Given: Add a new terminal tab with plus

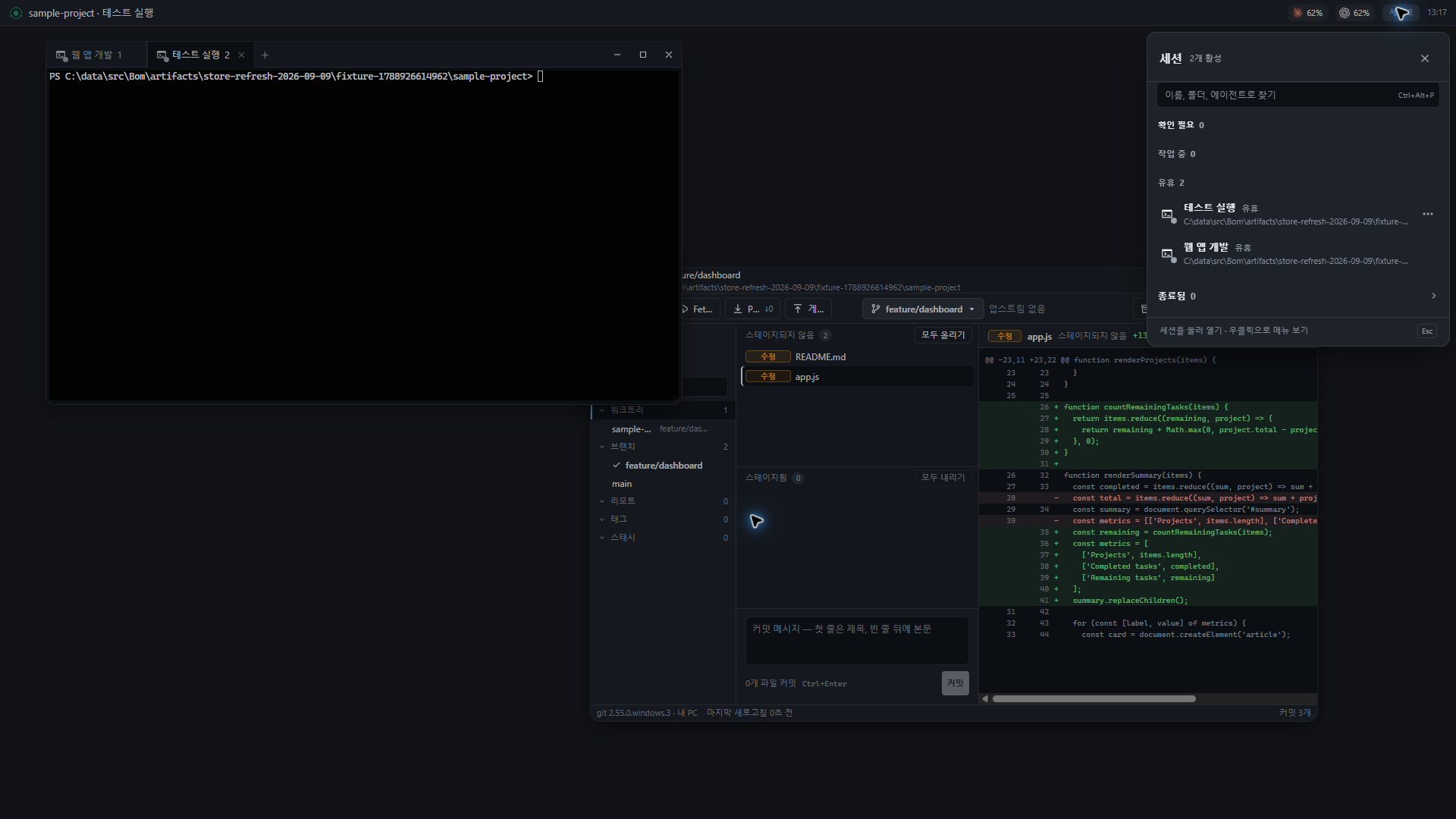Looking at the screenshot, I should coord(265,55).
